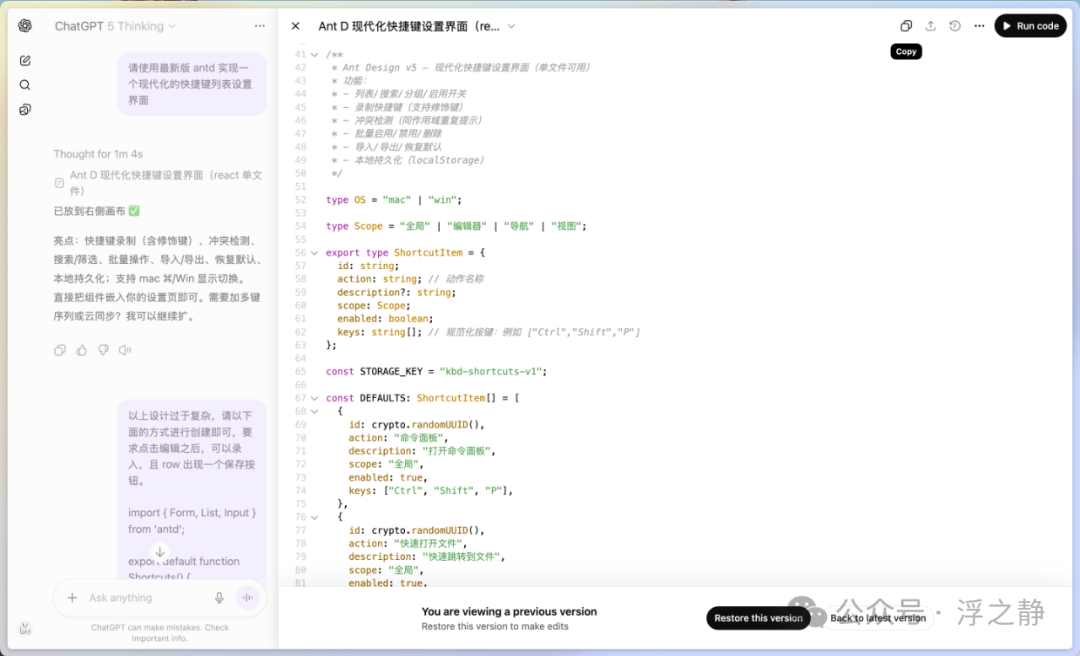Collapse the second object at line 76
The width and height of the screenshot is (1080, 656).
tap(315, 517)
